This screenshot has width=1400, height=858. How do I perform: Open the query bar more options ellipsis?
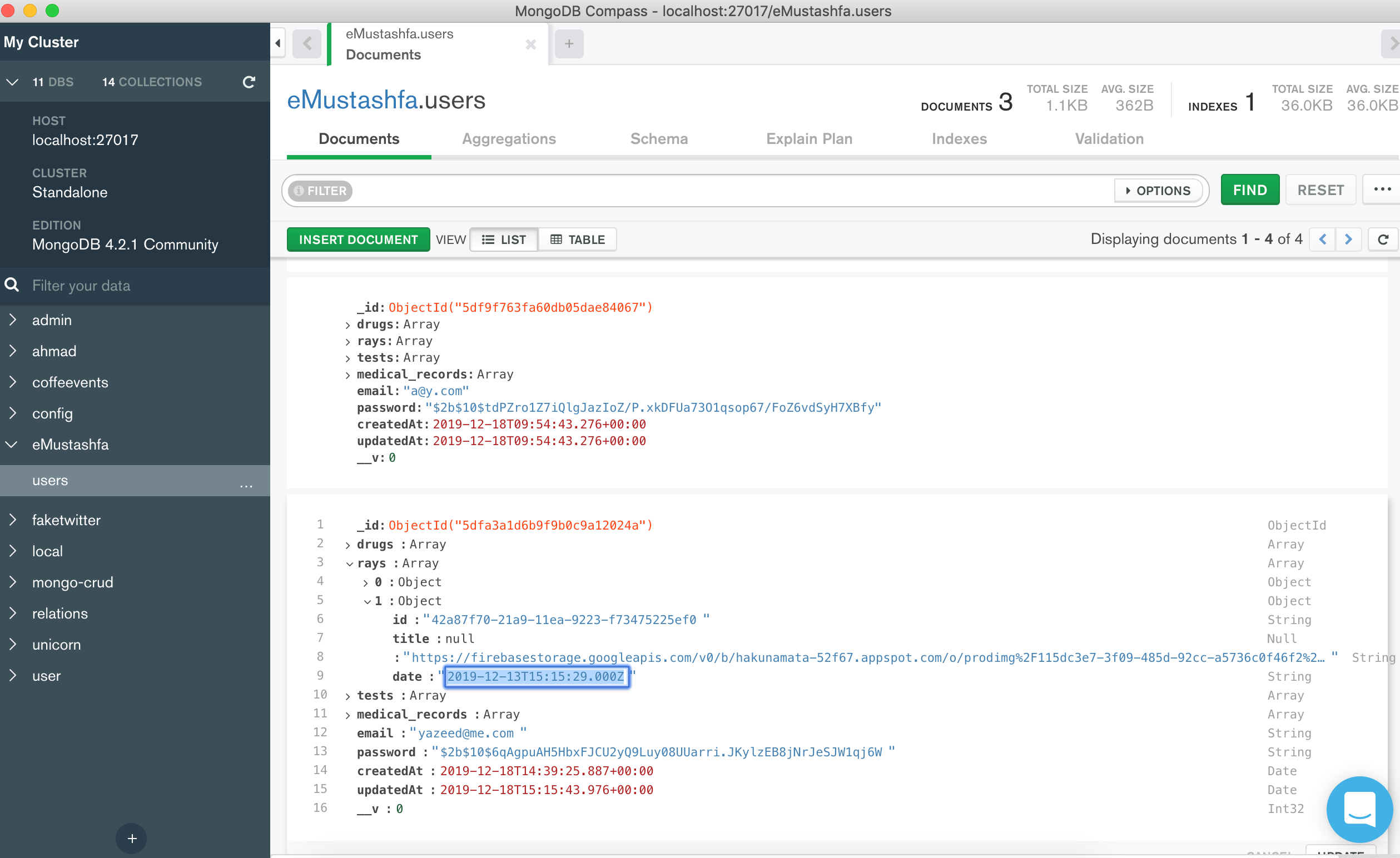[x=1382, y=189]
